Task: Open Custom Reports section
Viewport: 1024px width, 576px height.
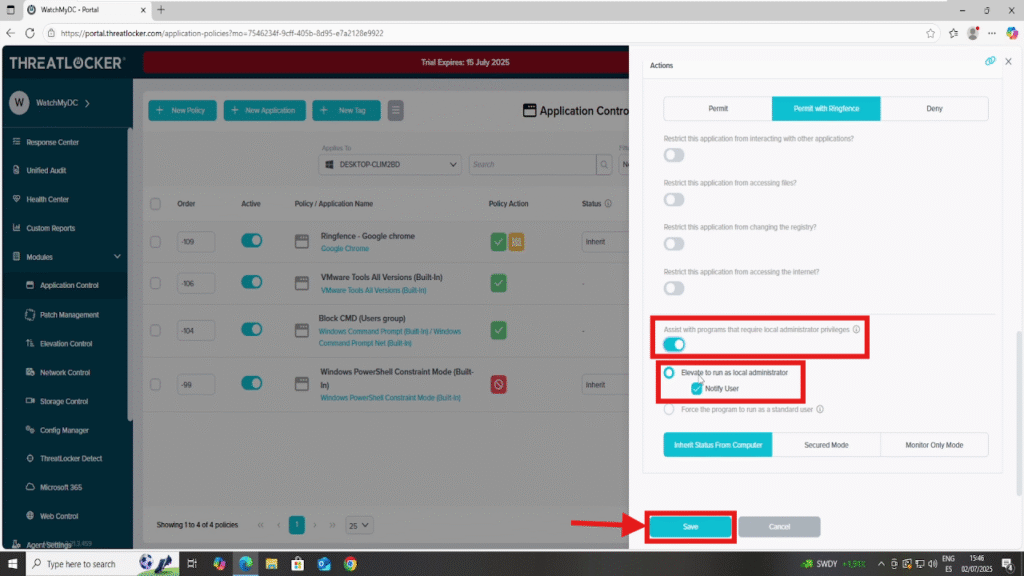Action: coord(50,228)
